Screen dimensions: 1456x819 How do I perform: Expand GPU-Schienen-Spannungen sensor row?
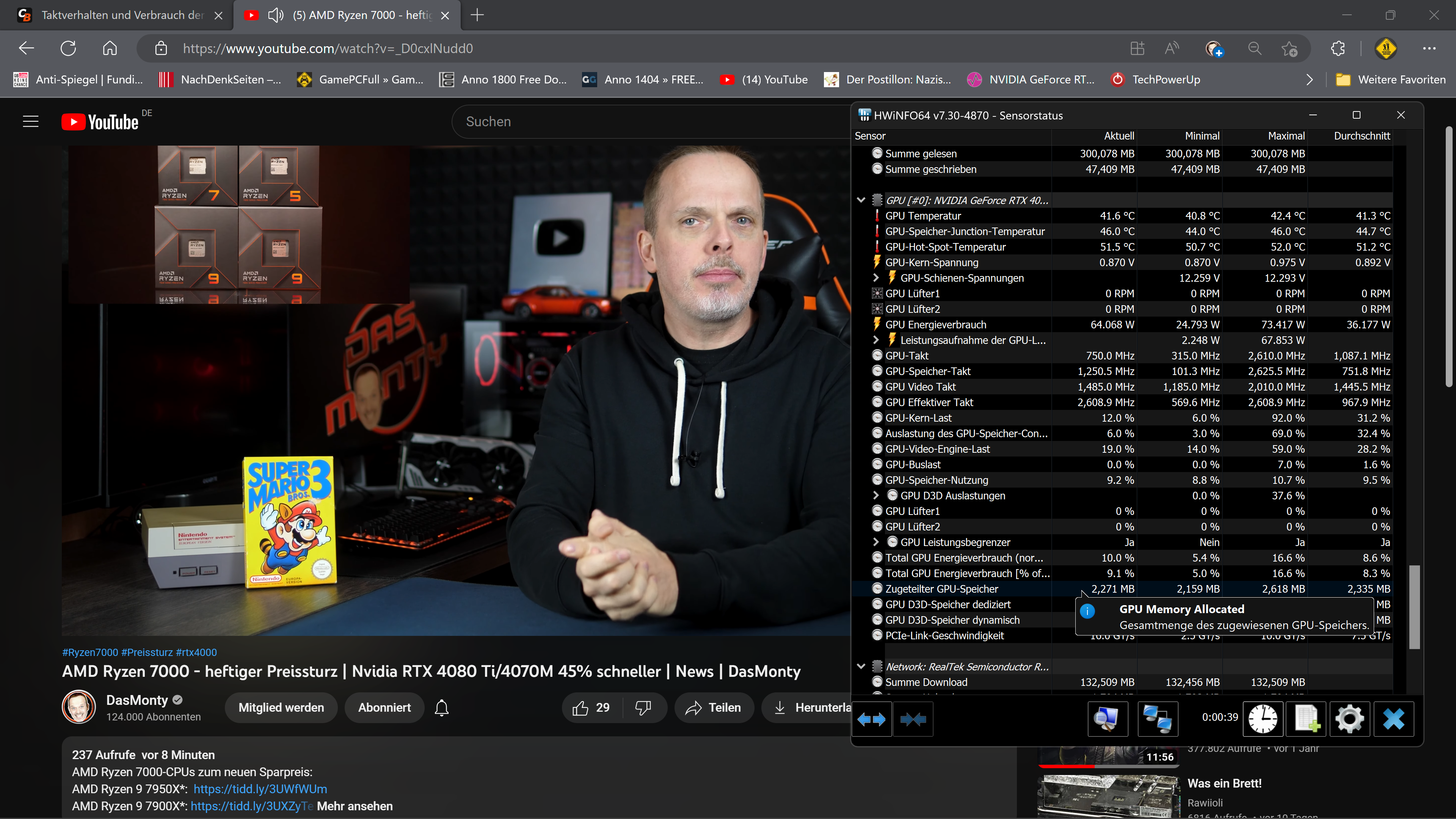pyautogui.click(x=875, y=278)
